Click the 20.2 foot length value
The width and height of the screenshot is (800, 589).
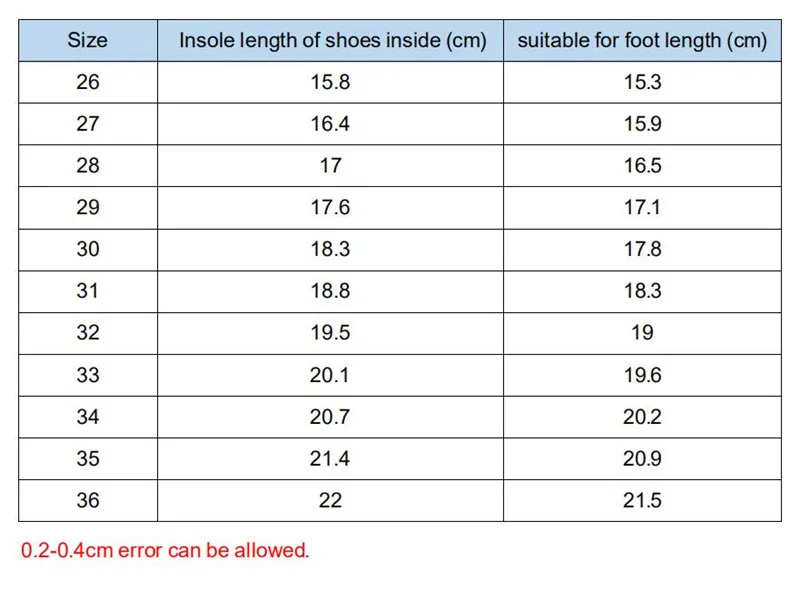642,417
